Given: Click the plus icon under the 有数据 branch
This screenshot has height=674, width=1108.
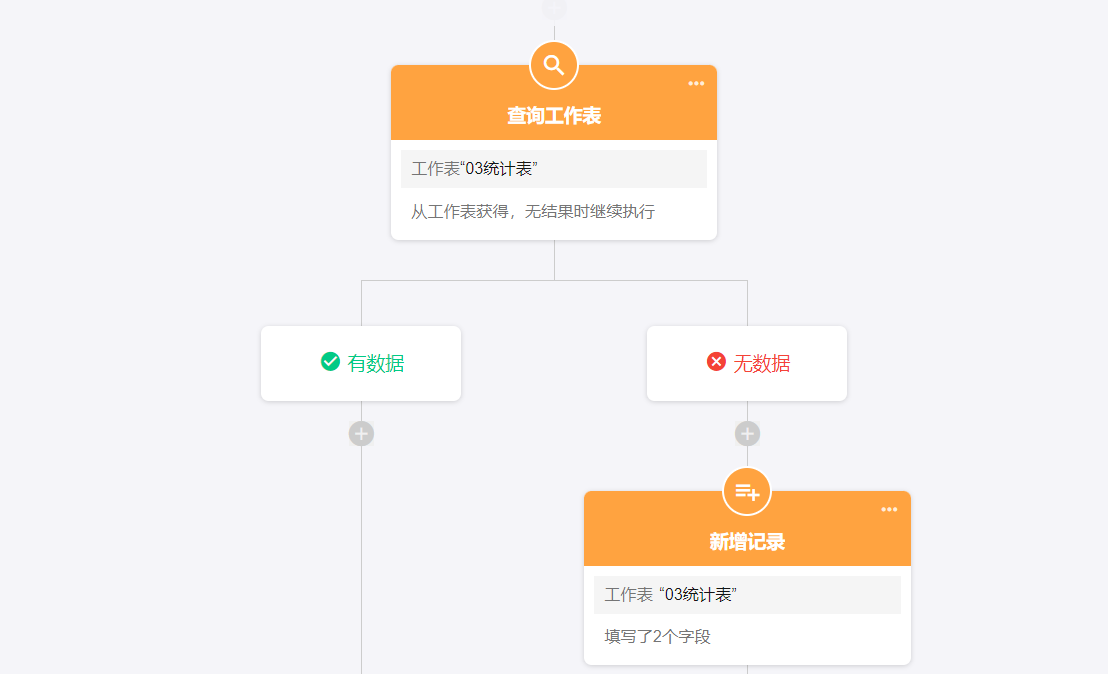Looking at the screenshot, I should point(360,433).
